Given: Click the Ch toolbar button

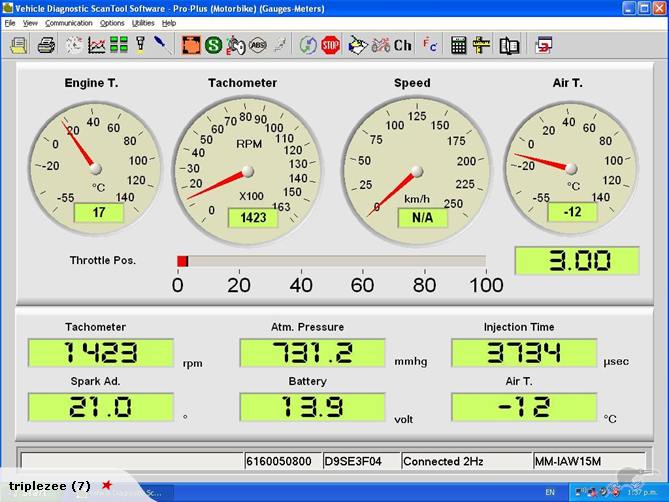Looking at the screenshot, I should (x=402, y=45).
